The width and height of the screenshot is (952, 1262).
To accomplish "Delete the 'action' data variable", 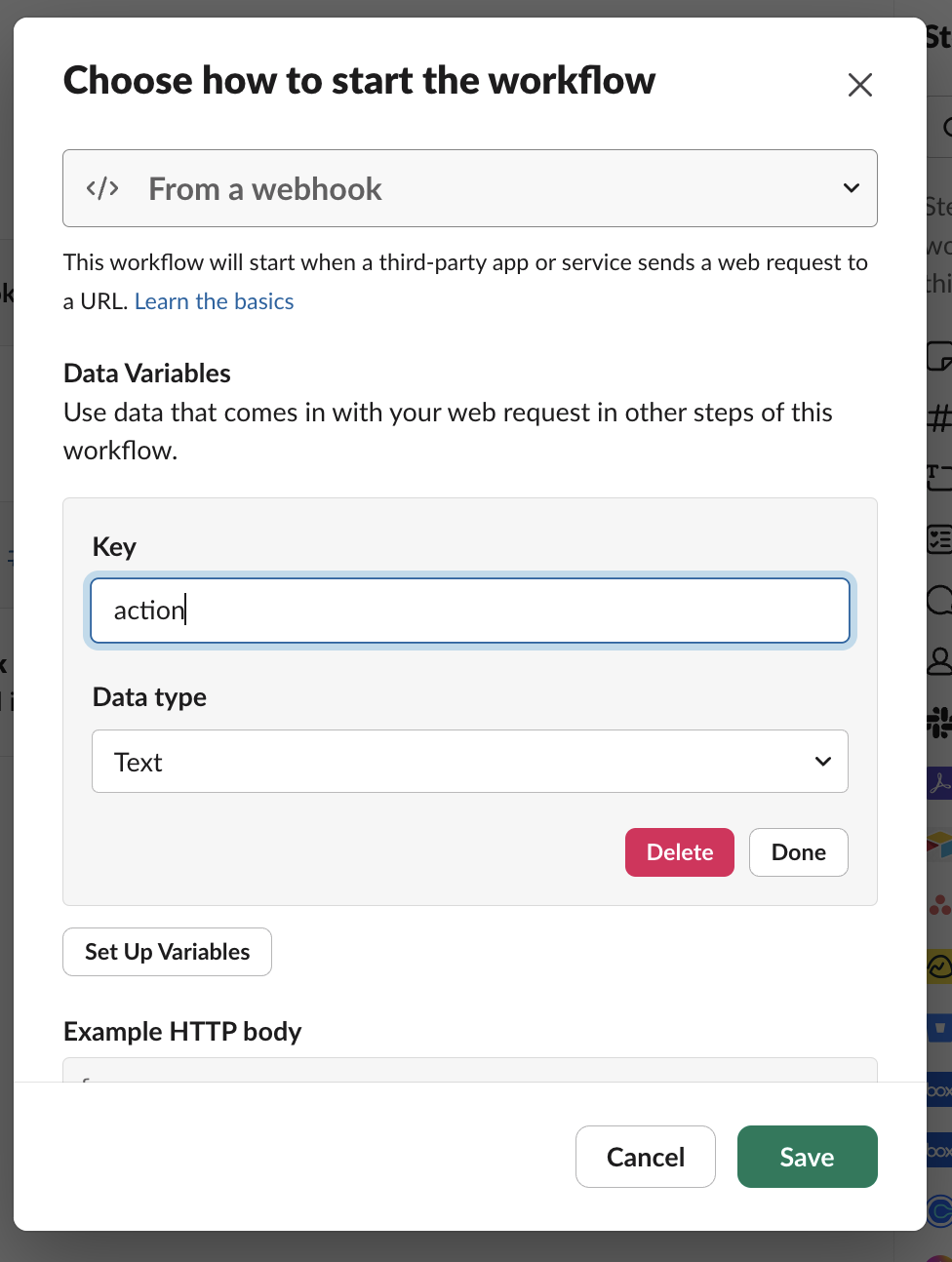I will pos(679,852).
